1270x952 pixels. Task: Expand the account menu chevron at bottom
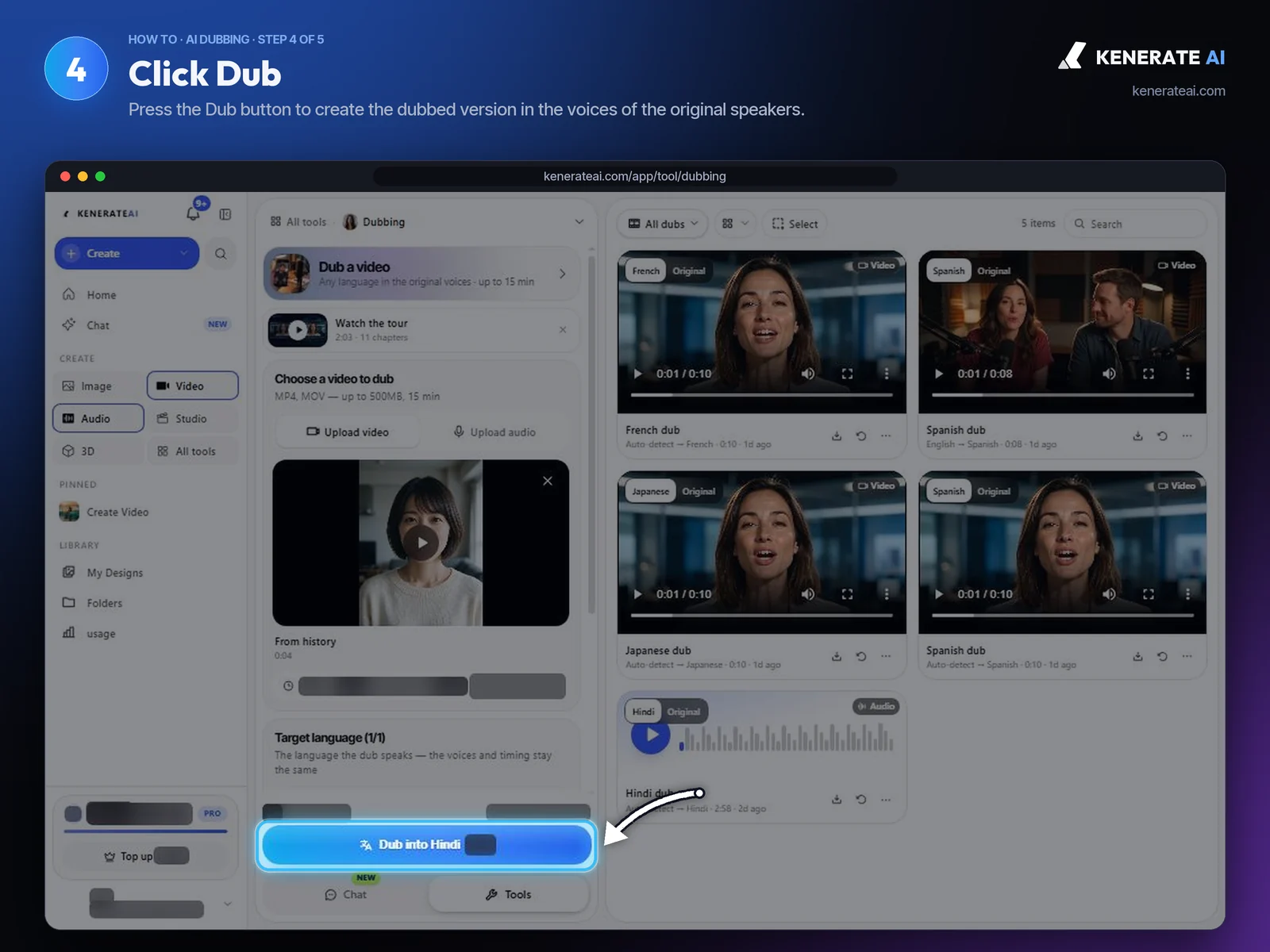pos(228,904)
